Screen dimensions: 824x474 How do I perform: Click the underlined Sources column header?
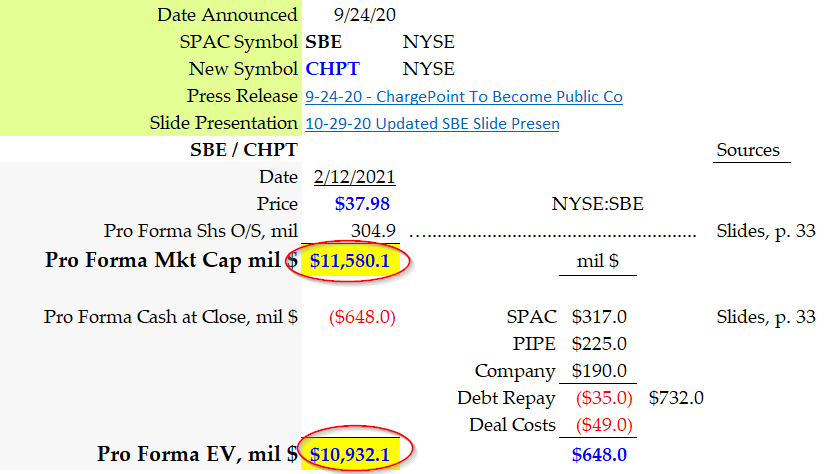[x=747, y=151]
